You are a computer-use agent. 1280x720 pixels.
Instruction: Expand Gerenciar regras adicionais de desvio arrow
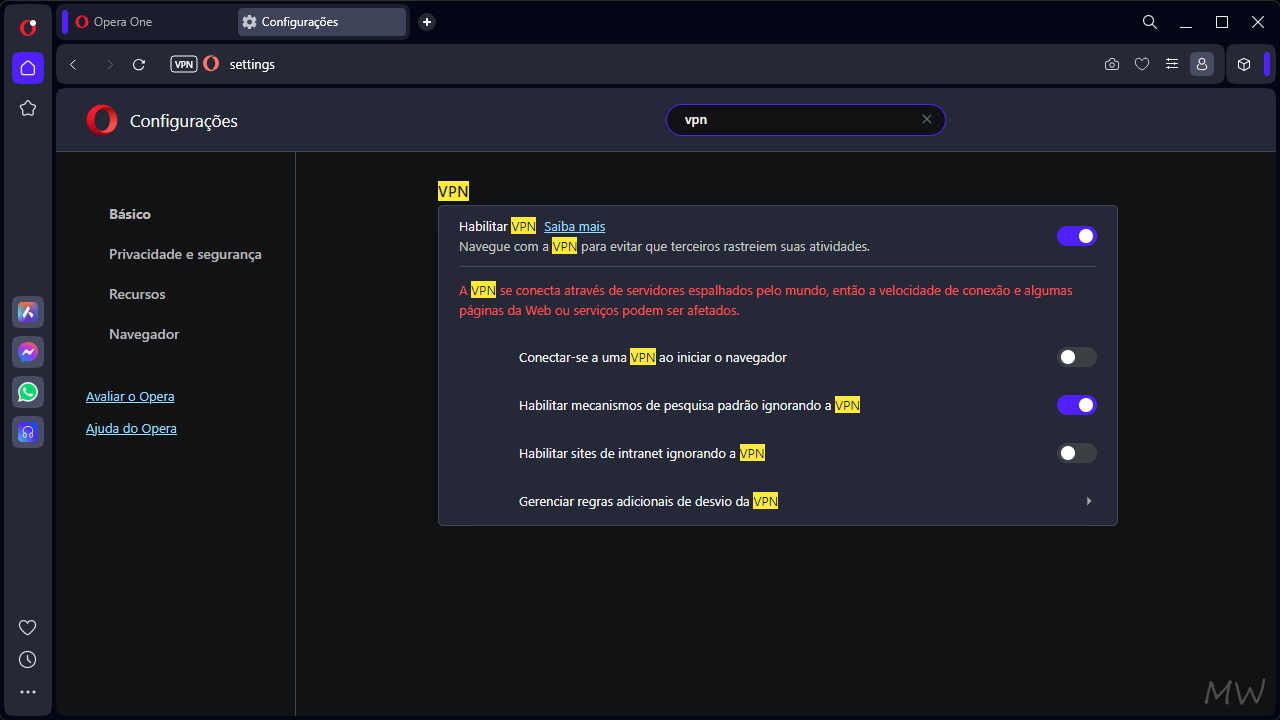click(1089, 501)
